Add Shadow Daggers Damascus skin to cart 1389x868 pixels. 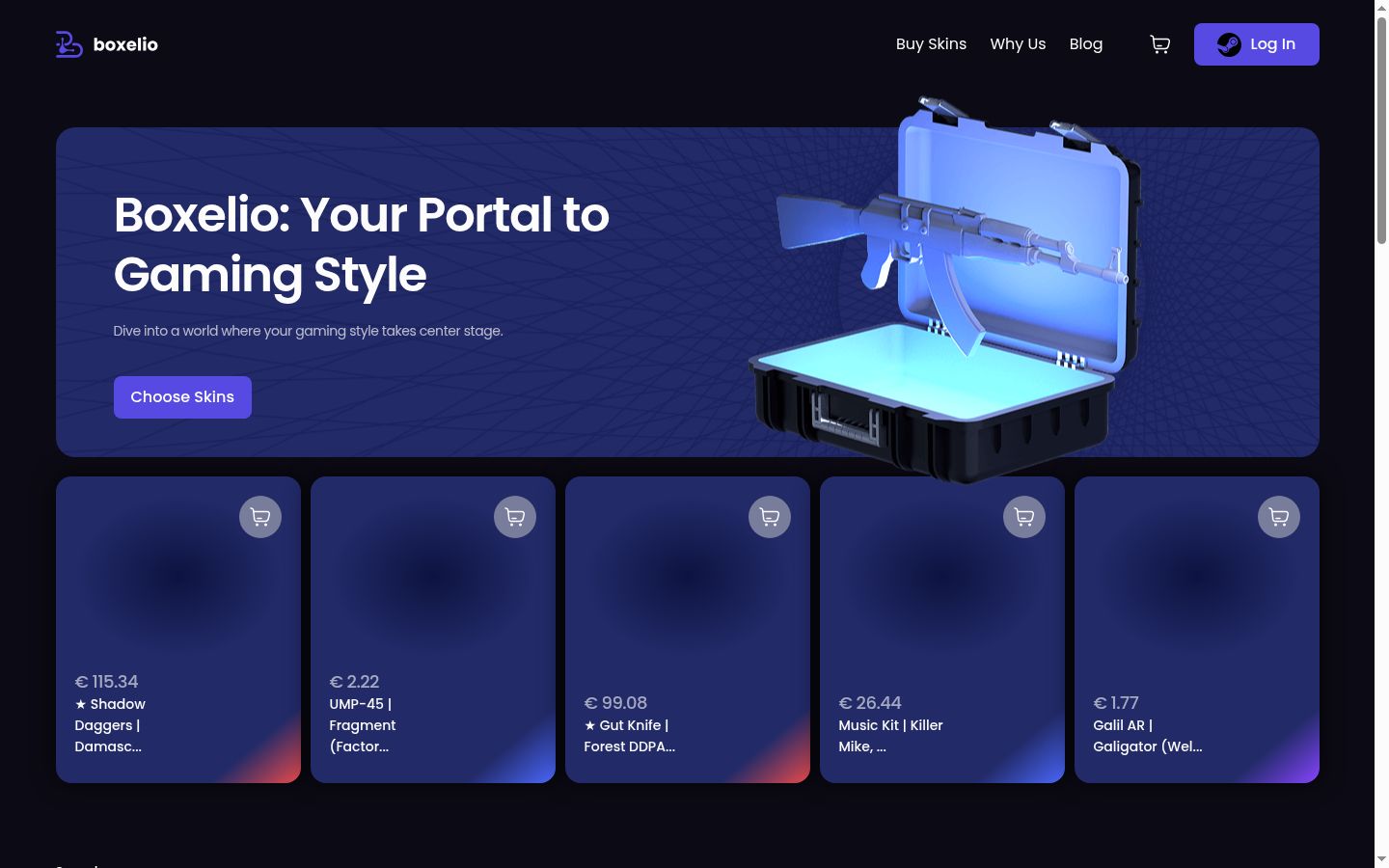coord(260,517)
